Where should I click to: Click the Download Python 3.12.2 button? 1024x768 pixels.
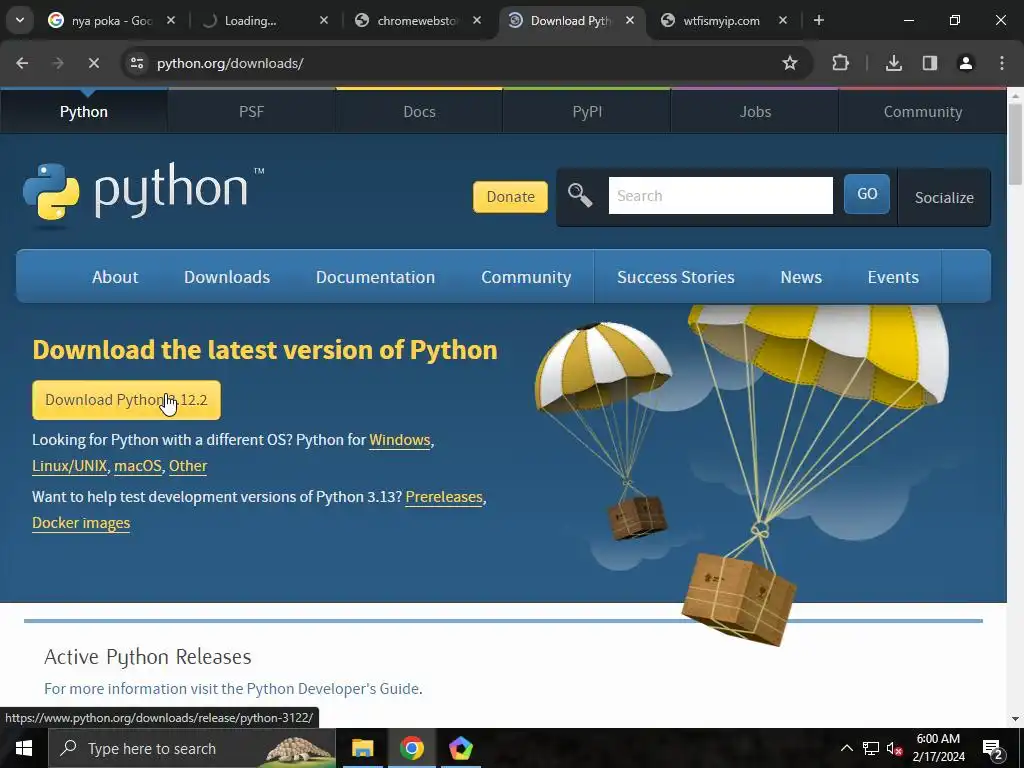126,400
